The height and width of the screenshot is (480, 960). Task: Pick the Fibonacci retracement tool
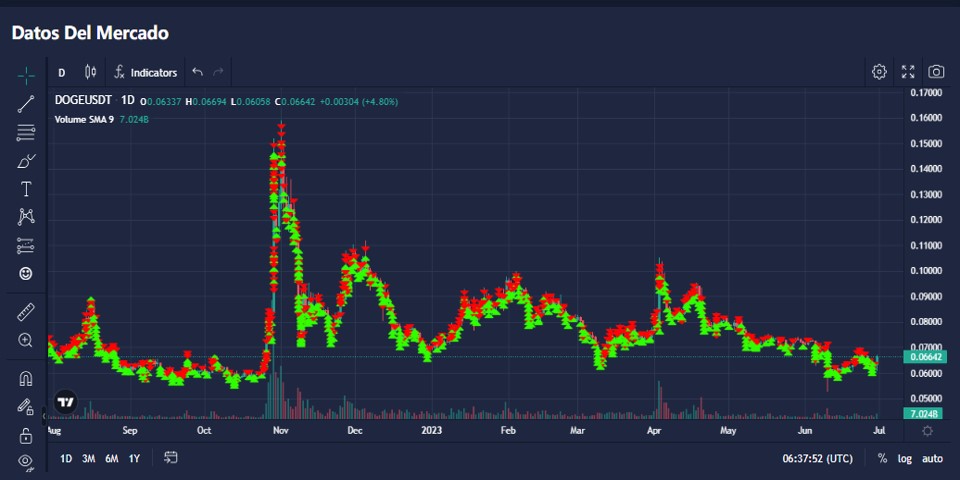[26, 132]
